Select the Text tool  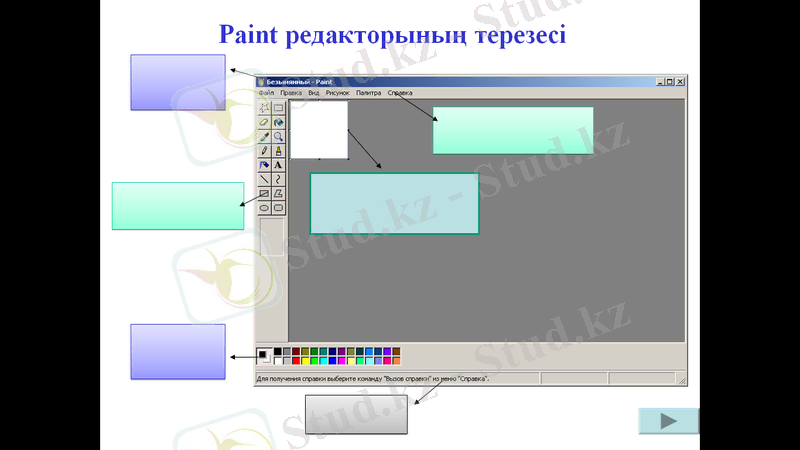click(279, 165)
